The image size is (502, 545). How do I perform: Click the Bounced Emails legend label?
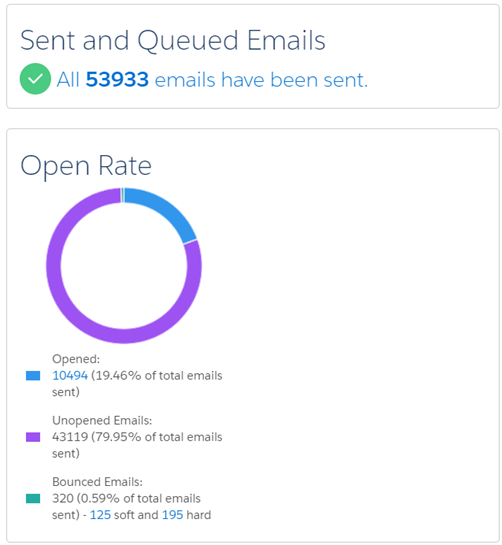(x=97, y=482)
